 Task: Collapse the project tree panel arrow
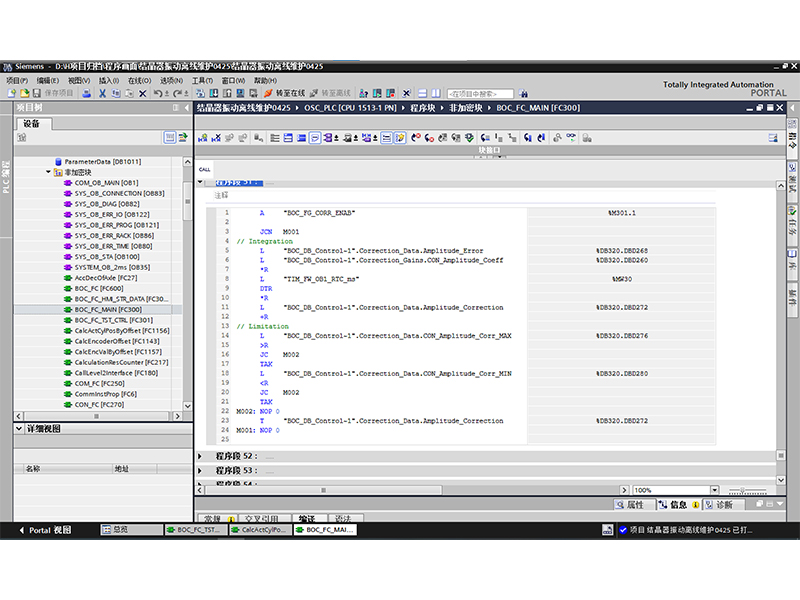[187, 108]
